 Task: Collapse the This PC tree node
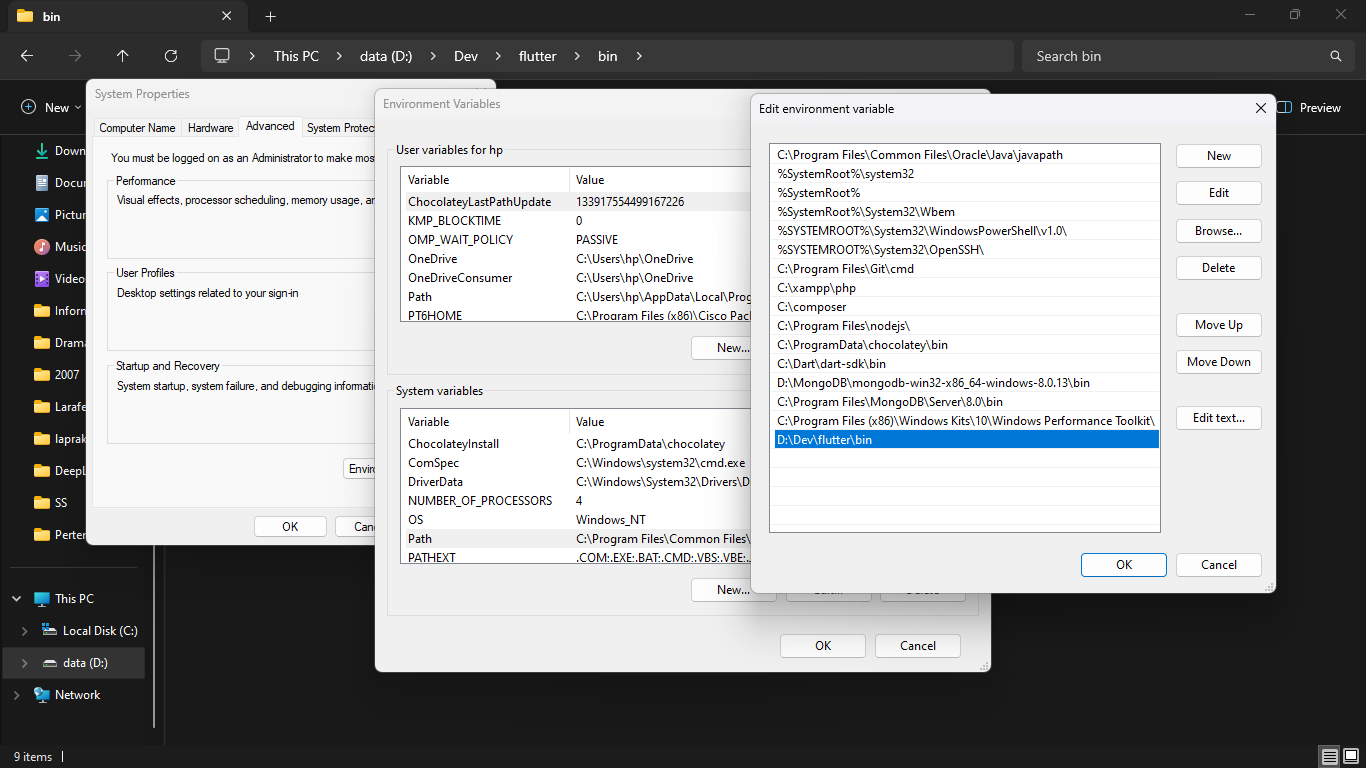point(16,599)
